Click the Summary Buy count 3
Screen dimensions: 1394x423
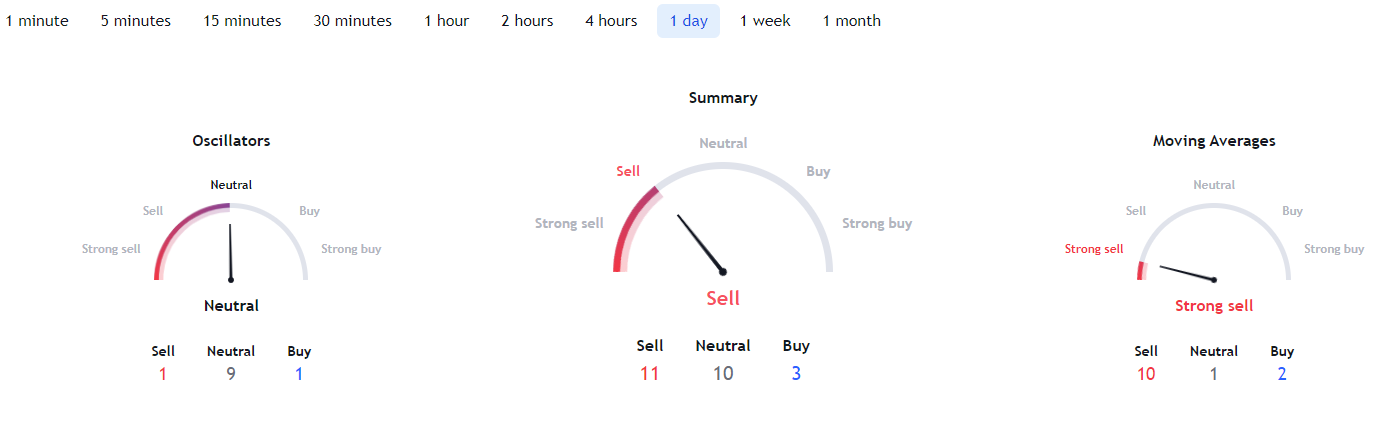[796, 374]
